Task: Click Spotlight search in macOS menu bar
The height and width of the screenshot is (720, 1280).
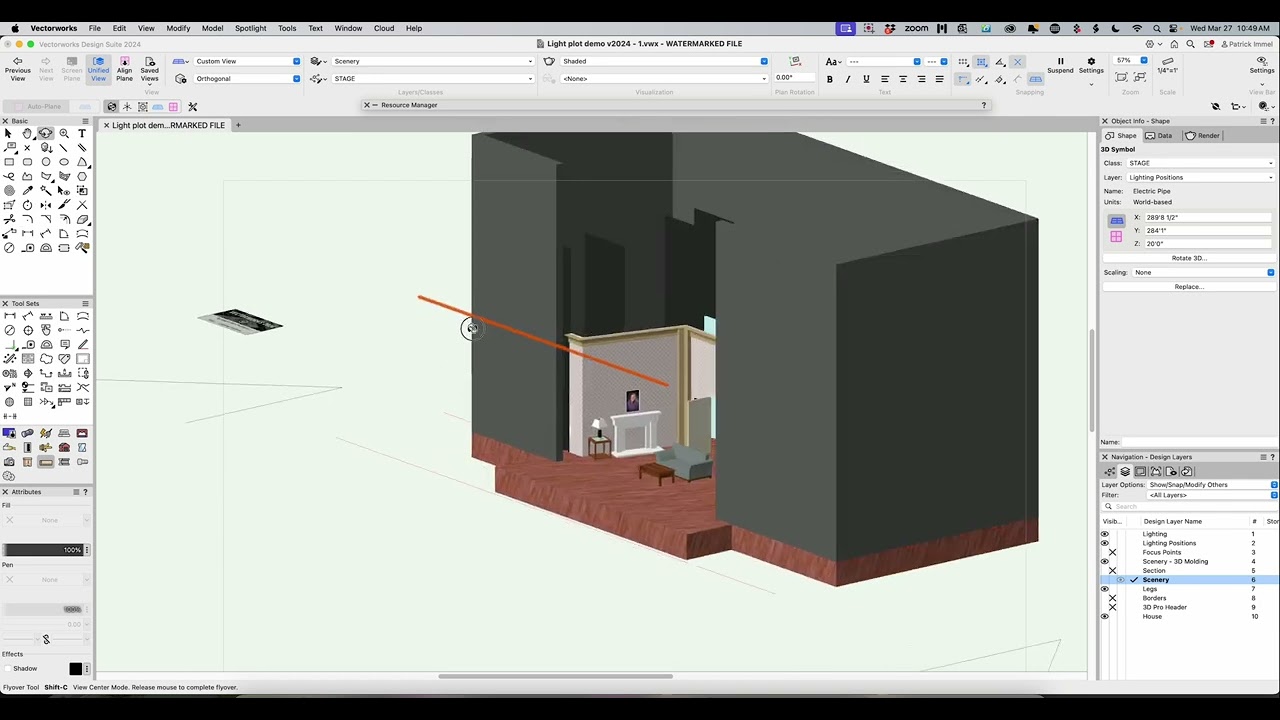Action: click(1157, 28)
